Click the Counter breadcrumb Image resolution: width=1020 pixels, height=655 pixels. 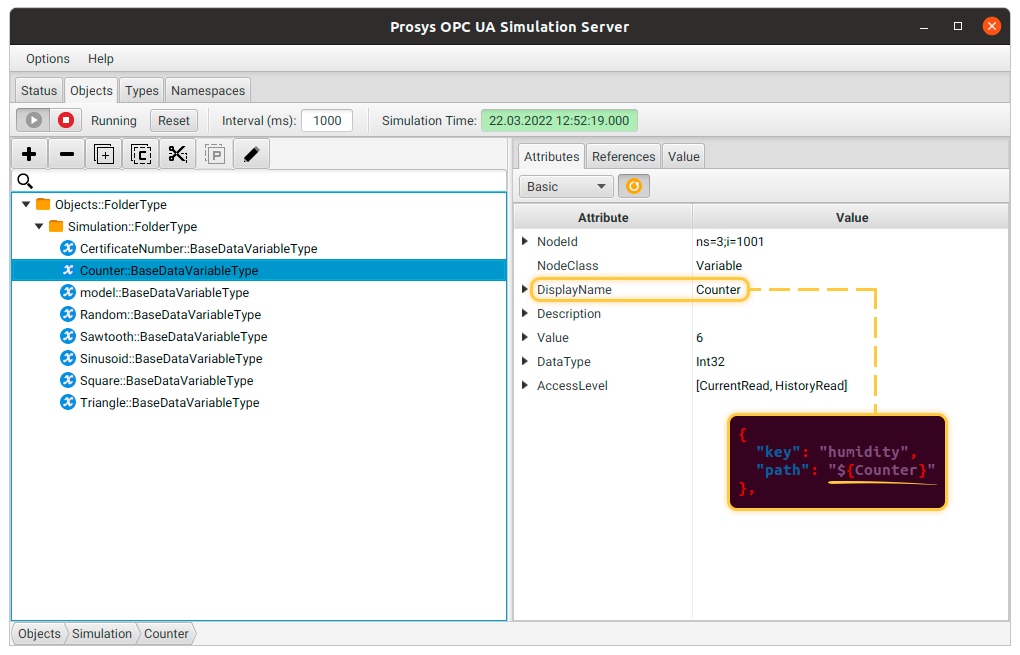tap(166, 634)
